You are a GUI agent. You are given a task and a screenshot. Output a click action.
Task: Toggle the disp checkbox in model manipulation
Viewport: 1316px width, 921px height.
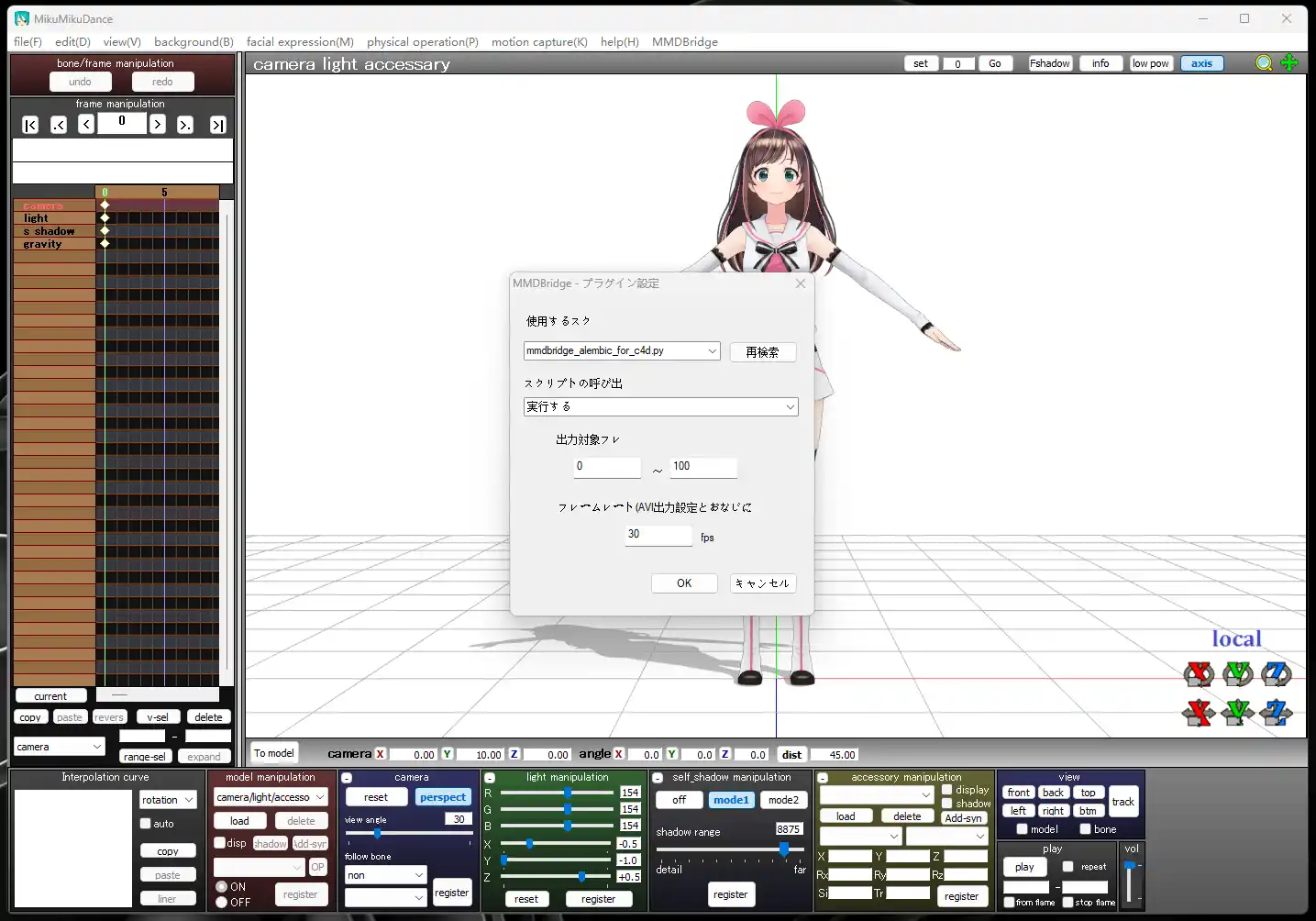coord(219,843)
